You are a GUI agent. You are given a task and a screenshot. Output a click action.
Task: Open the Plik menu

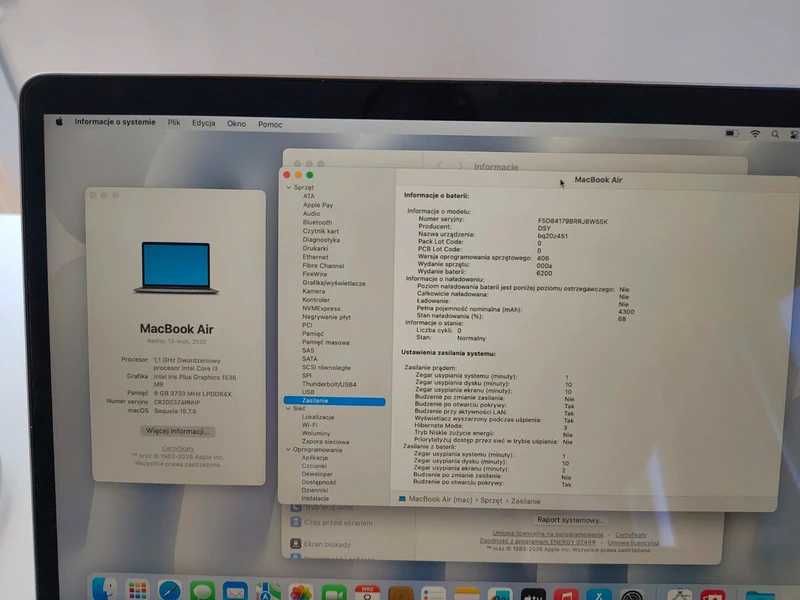point(174,123)
